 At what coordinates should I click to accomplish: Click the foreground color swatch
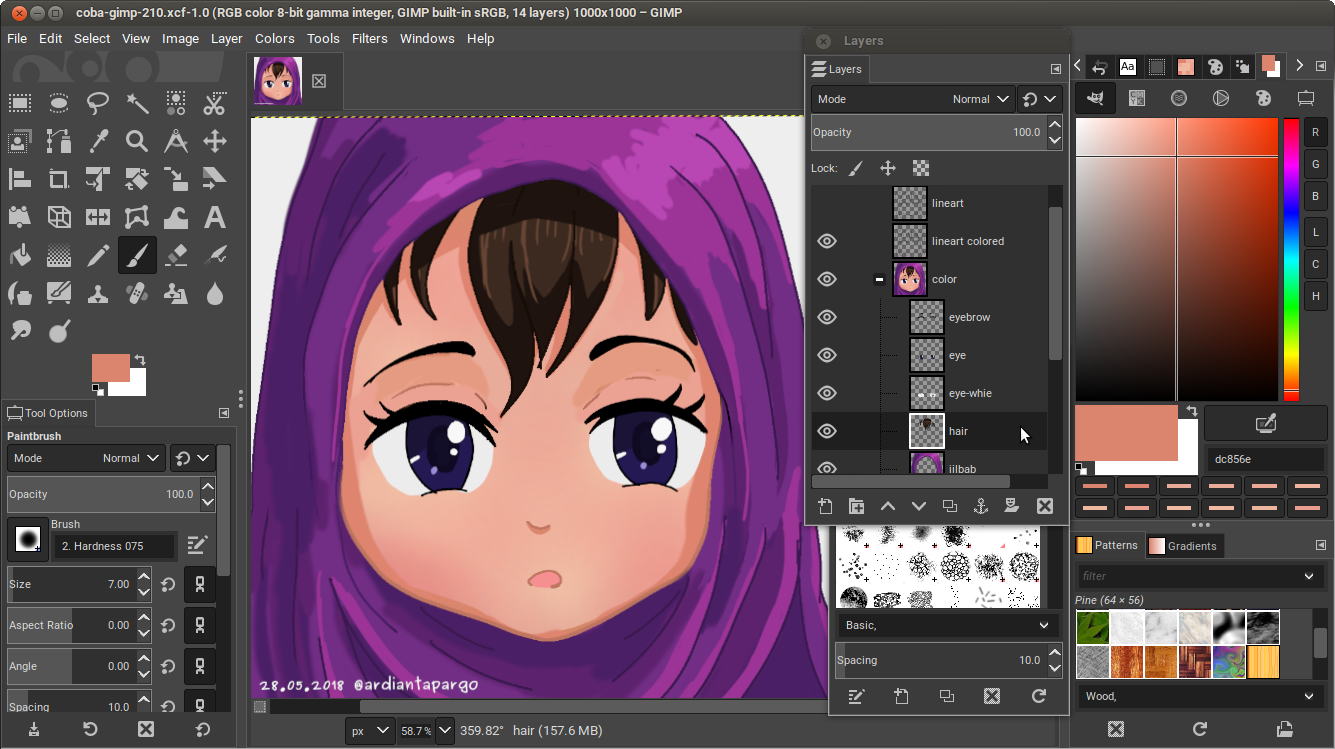[x=109, y=368]
